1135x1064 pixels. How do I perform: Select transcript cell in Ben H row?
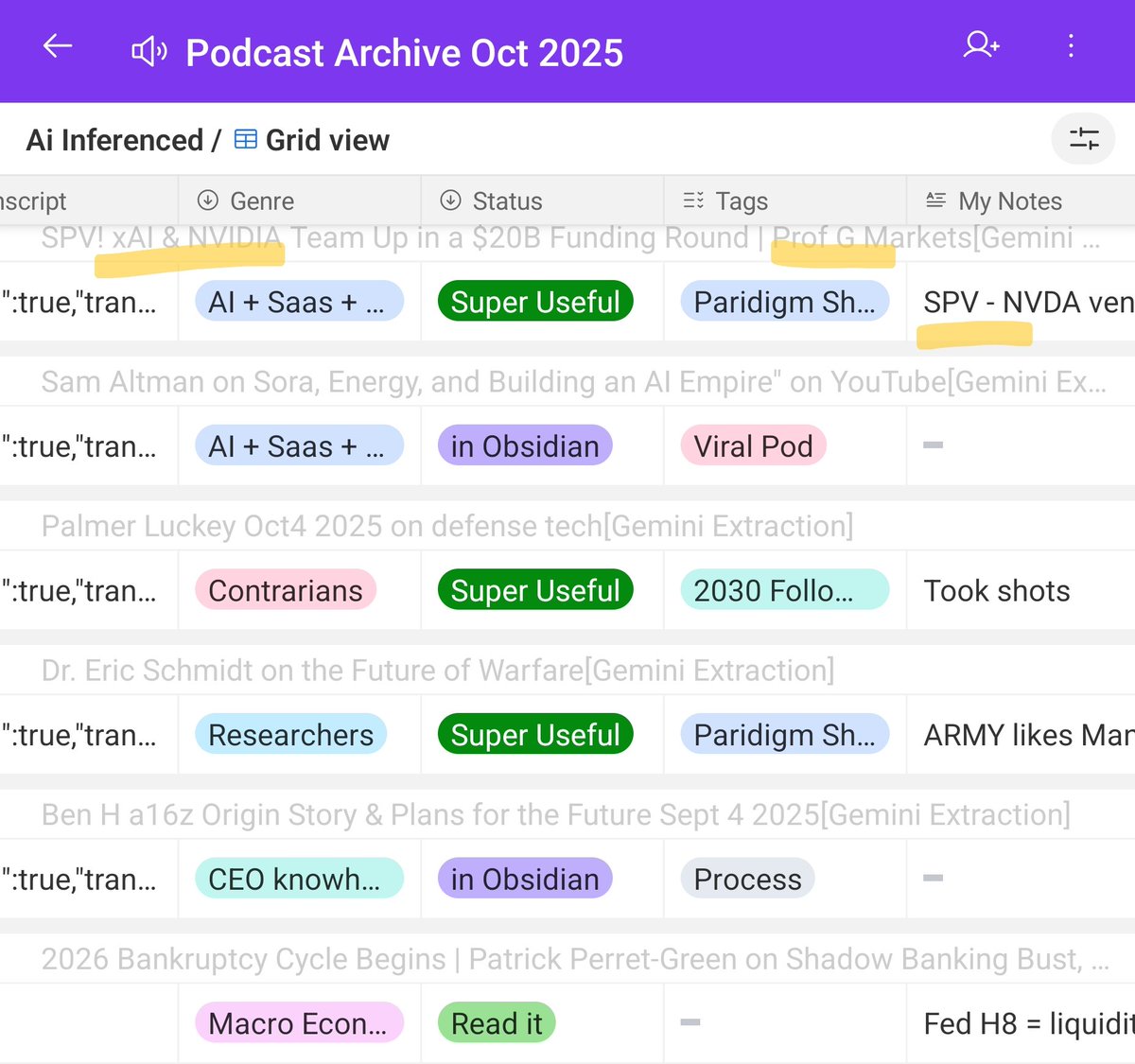(x=89, y=879)
